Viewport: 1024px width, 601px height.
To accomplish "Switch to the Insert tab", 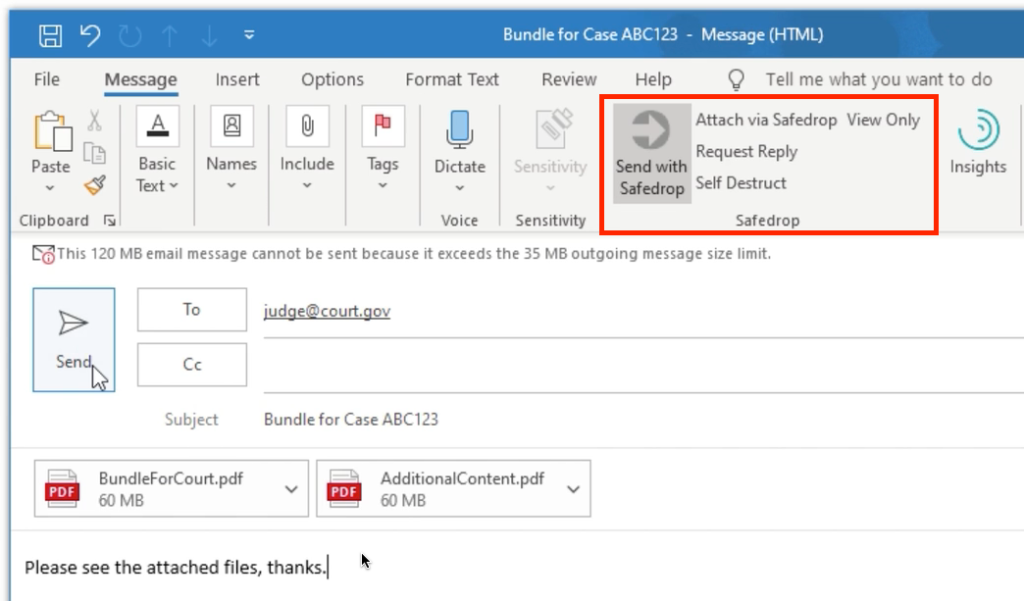I will (237, 80).
